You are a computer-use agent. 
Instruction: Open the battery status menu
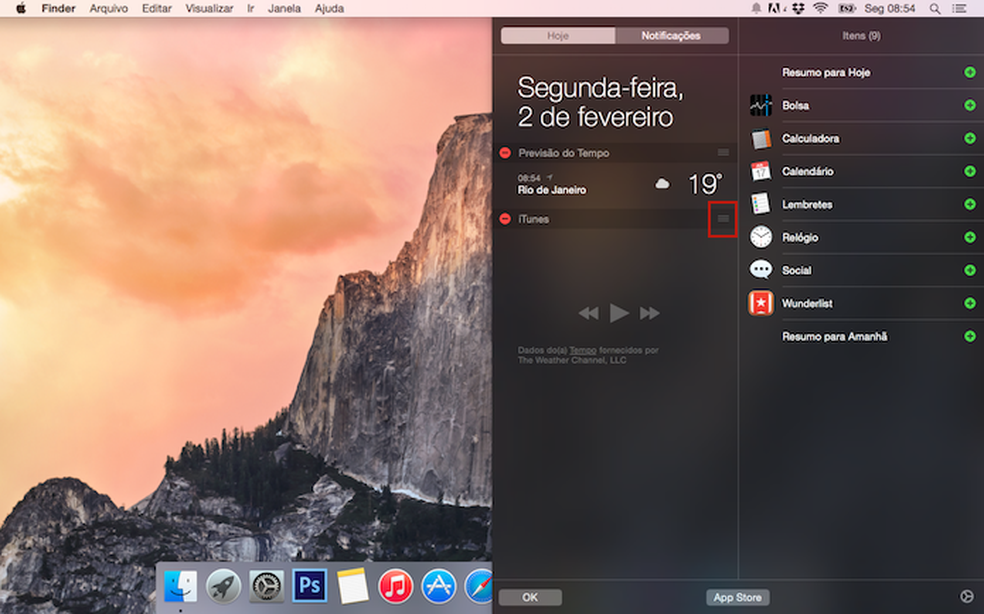[845, 8]
